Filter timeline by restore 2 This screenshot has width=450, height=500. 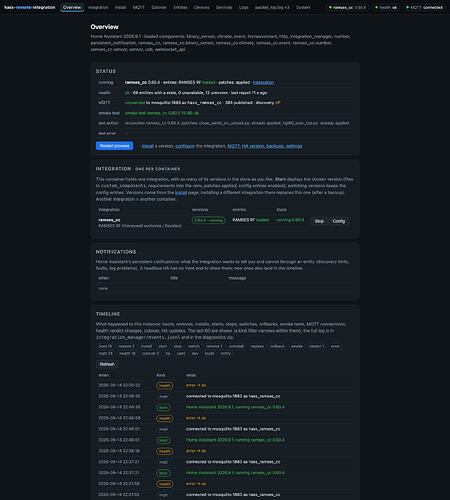click(127, 346)
